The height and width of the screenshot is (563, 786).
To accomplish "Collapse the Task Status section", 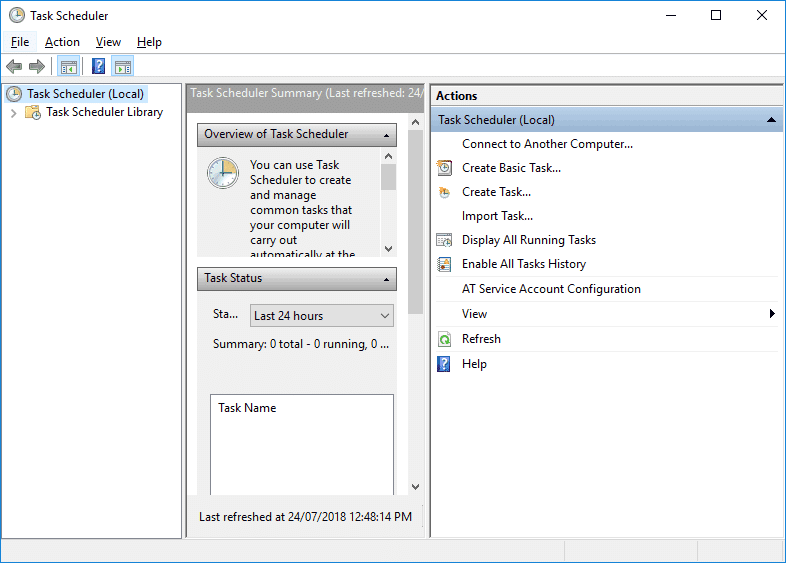I will 386,279.
